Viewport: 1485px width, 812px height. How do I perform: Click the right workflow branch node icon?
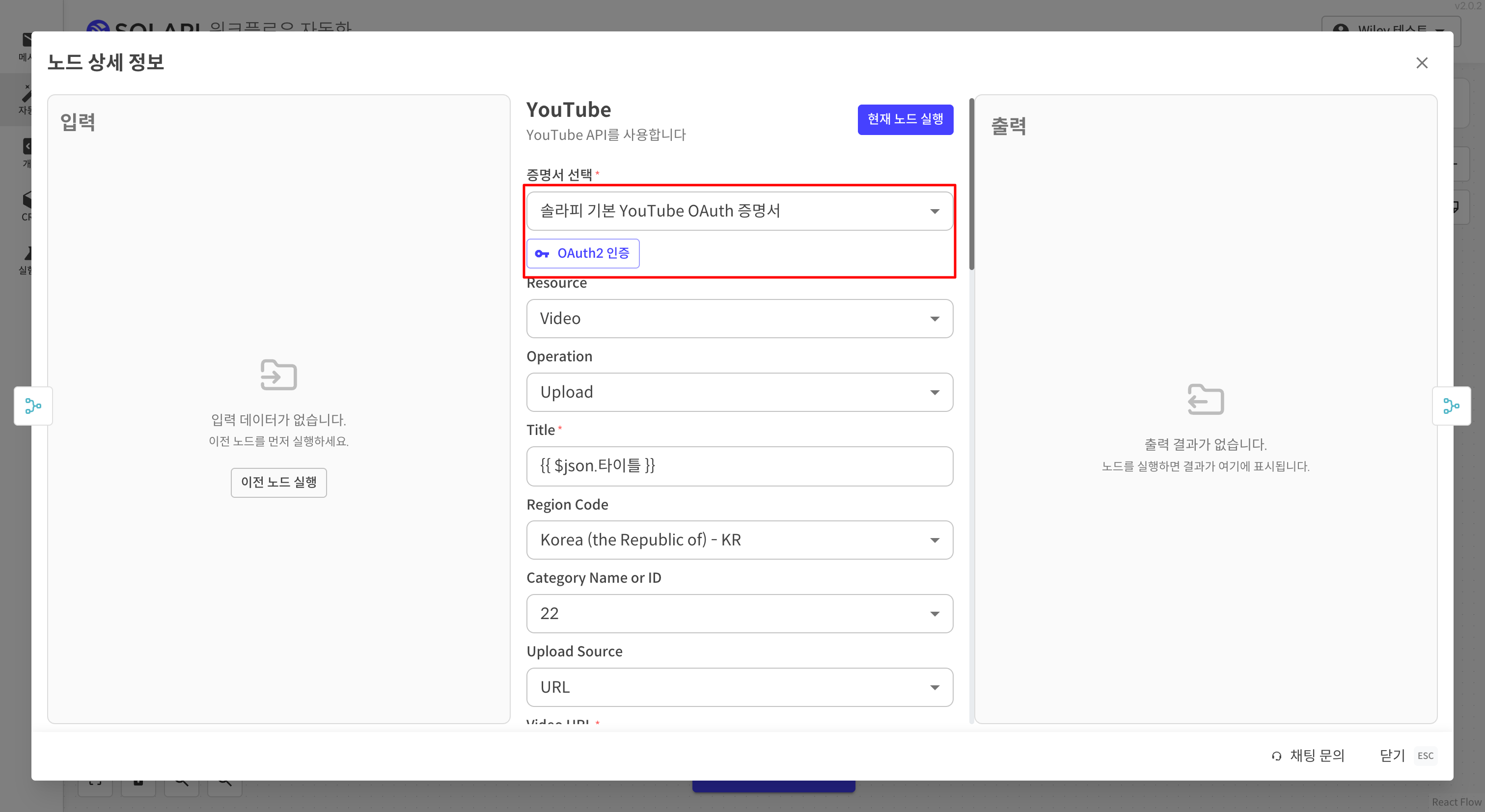pos(1451,406)
